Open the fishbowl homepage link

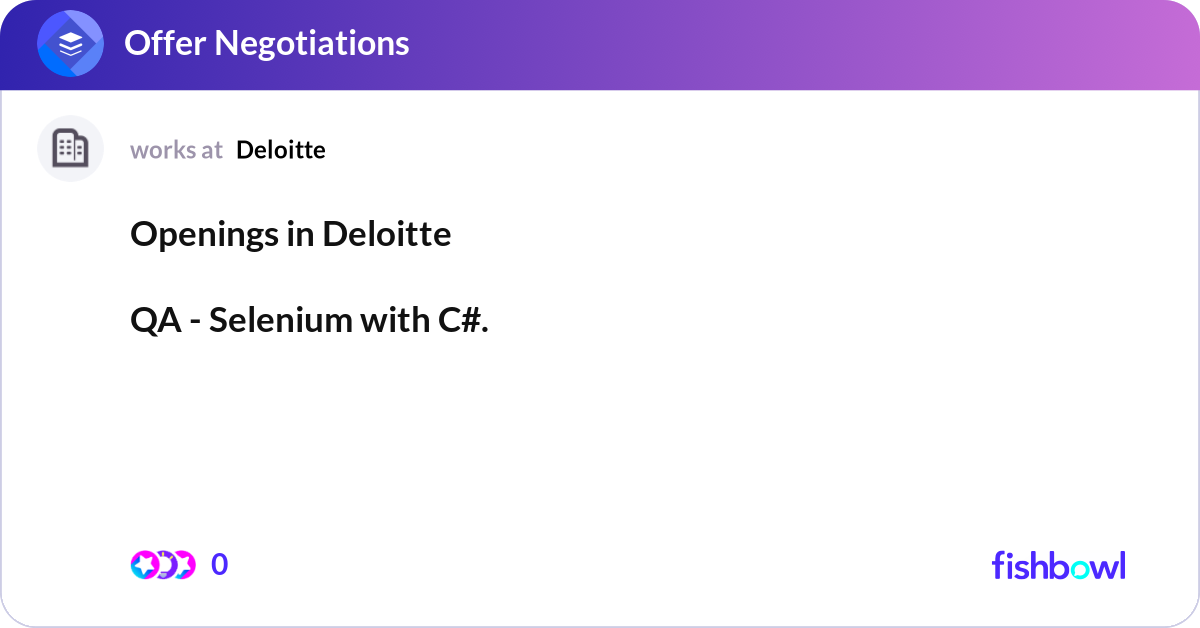tap(1058, 565)
